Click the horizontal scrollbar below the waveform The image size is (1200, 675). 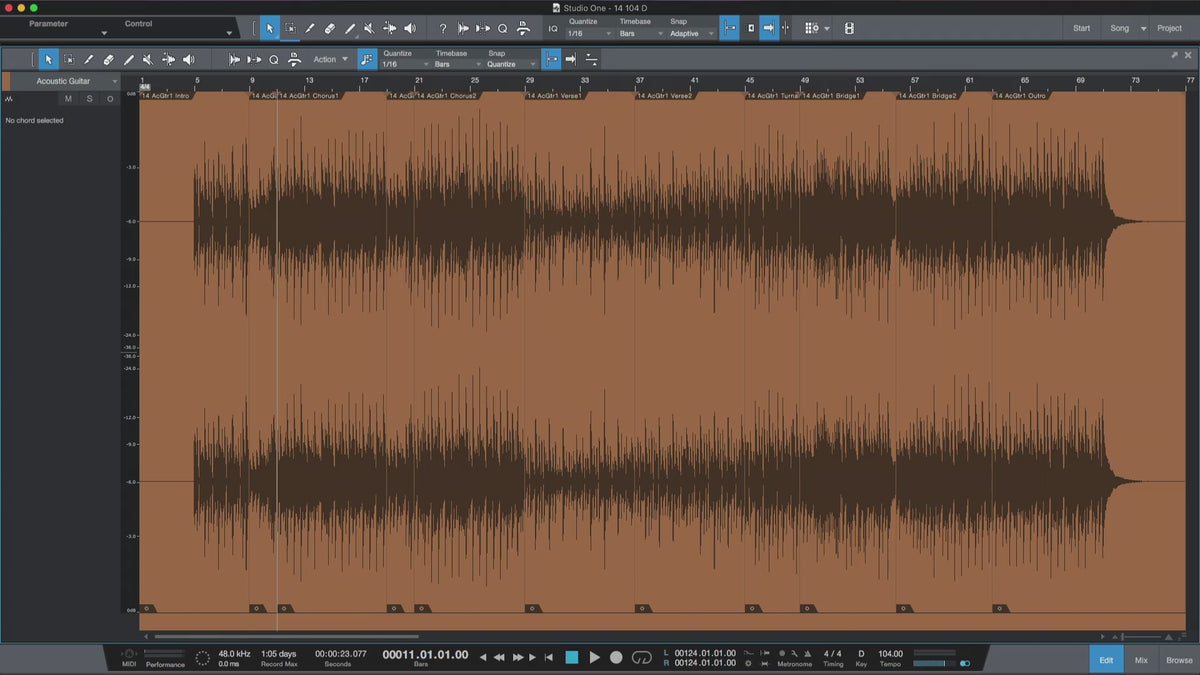(286, 636)
